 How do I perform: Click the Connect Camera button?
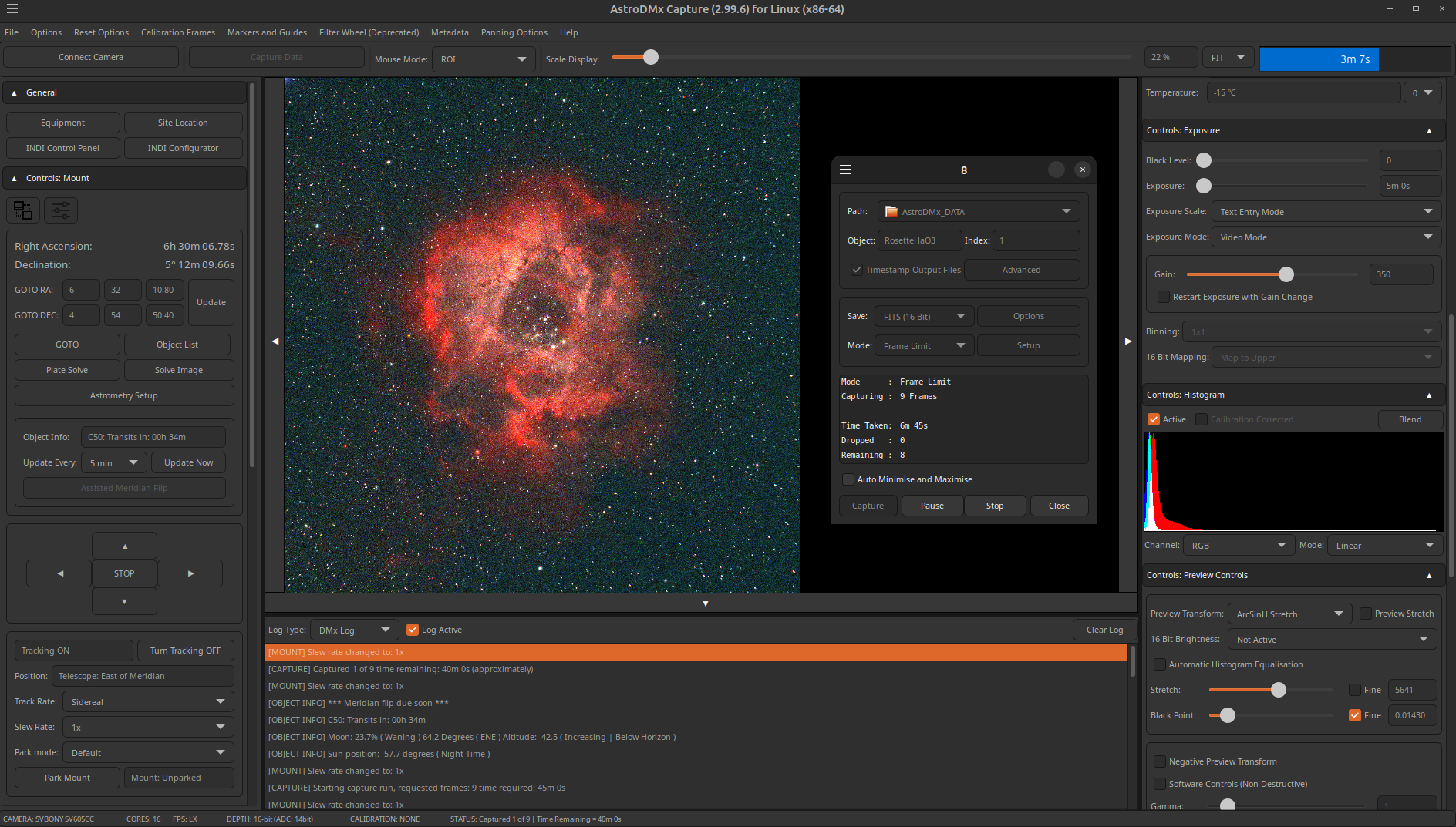(x=91, y=57)
